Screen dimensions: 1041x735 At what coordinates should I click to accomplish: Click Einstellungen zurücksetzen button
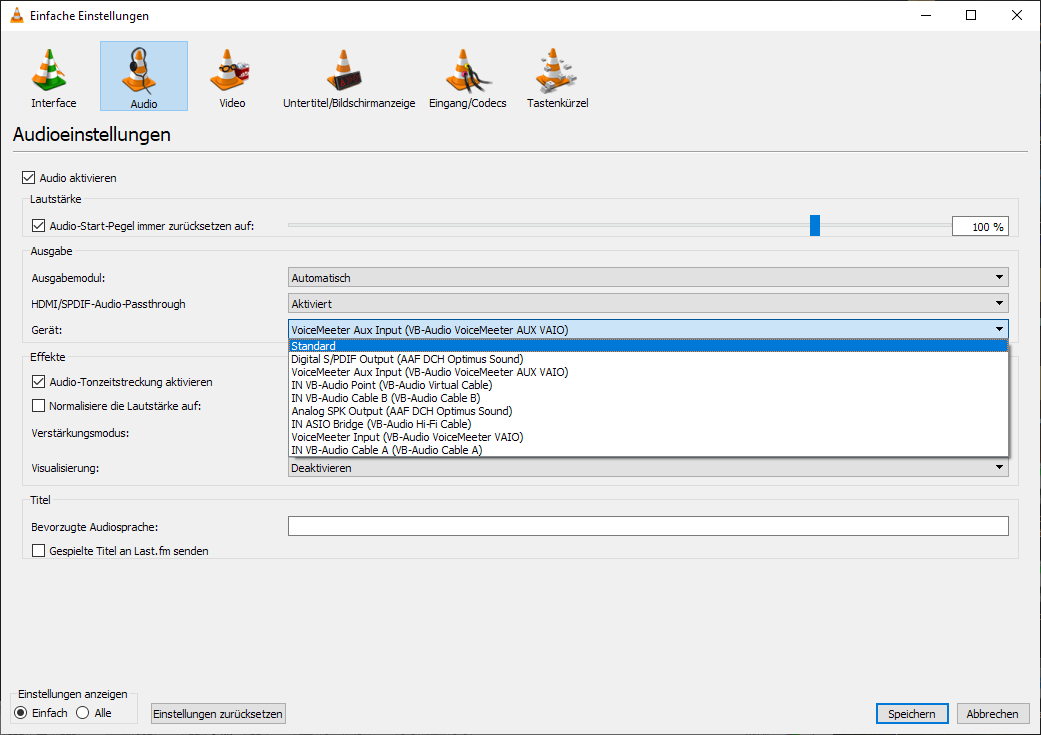pyautogui.click(x=218, y=714)
